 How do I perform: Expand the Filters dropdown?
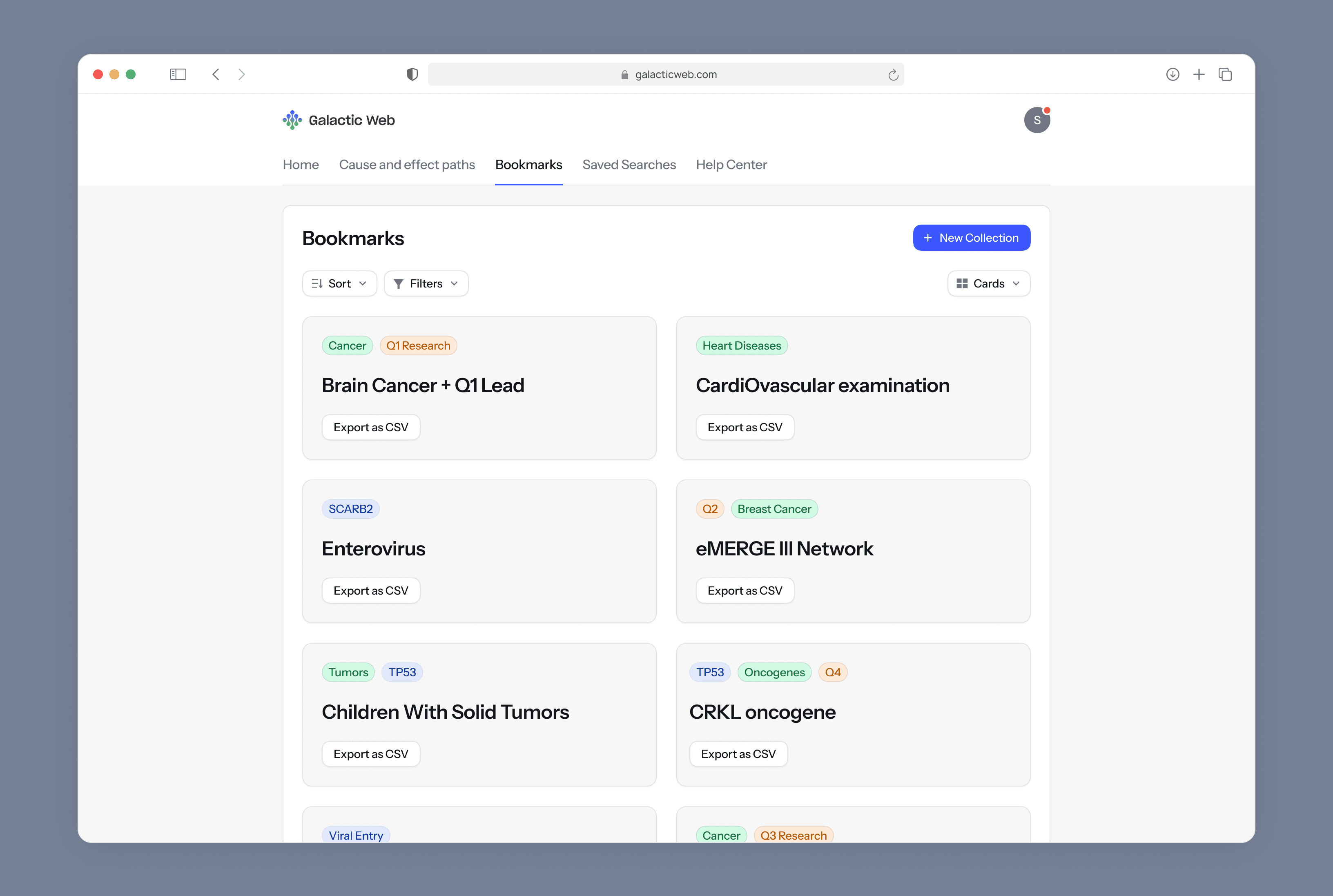point(426,283)
